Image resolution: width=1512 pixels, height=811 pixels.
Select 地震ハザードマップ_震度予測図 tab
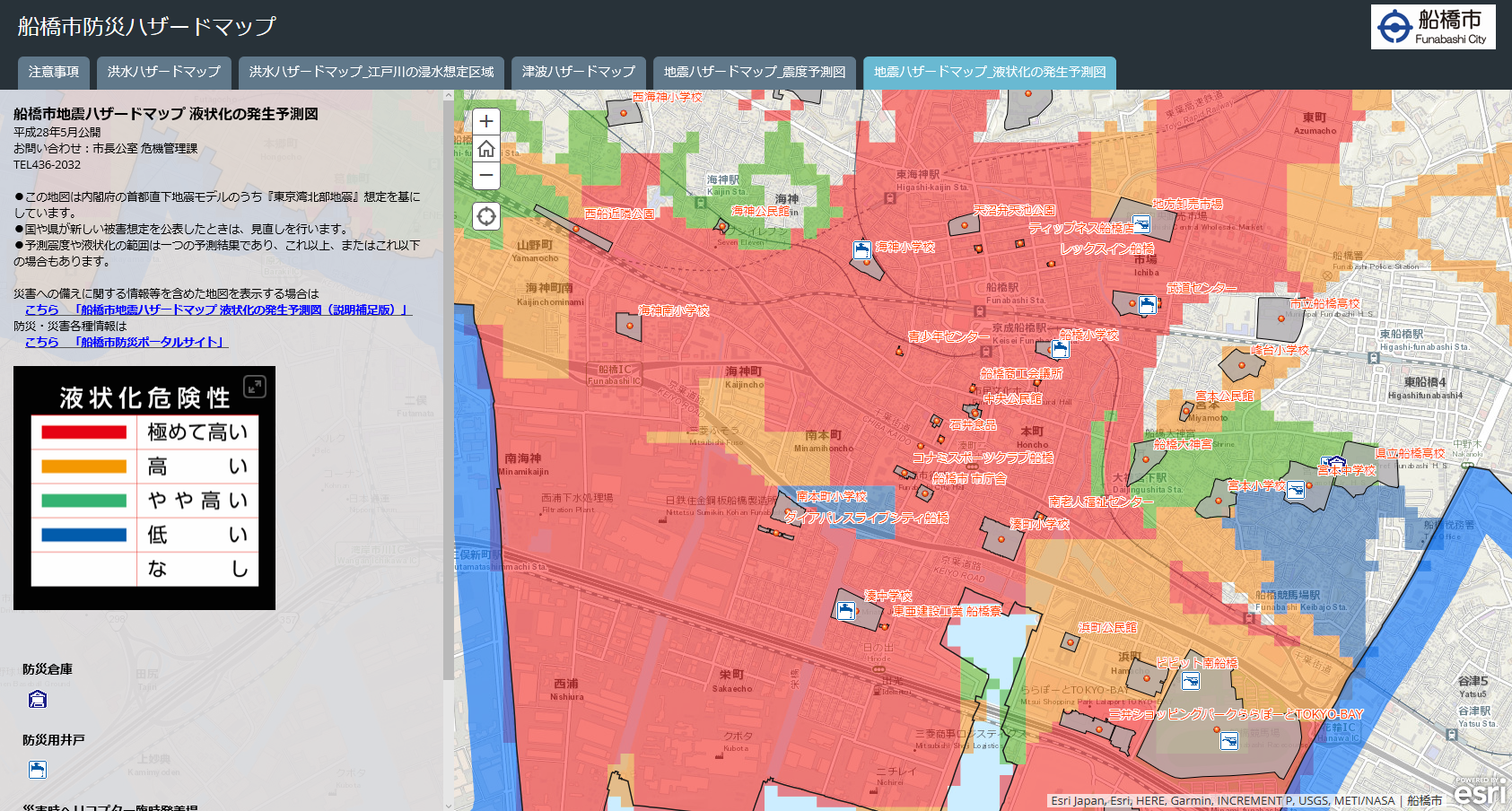pyautogui.click(x=755, y=72)
